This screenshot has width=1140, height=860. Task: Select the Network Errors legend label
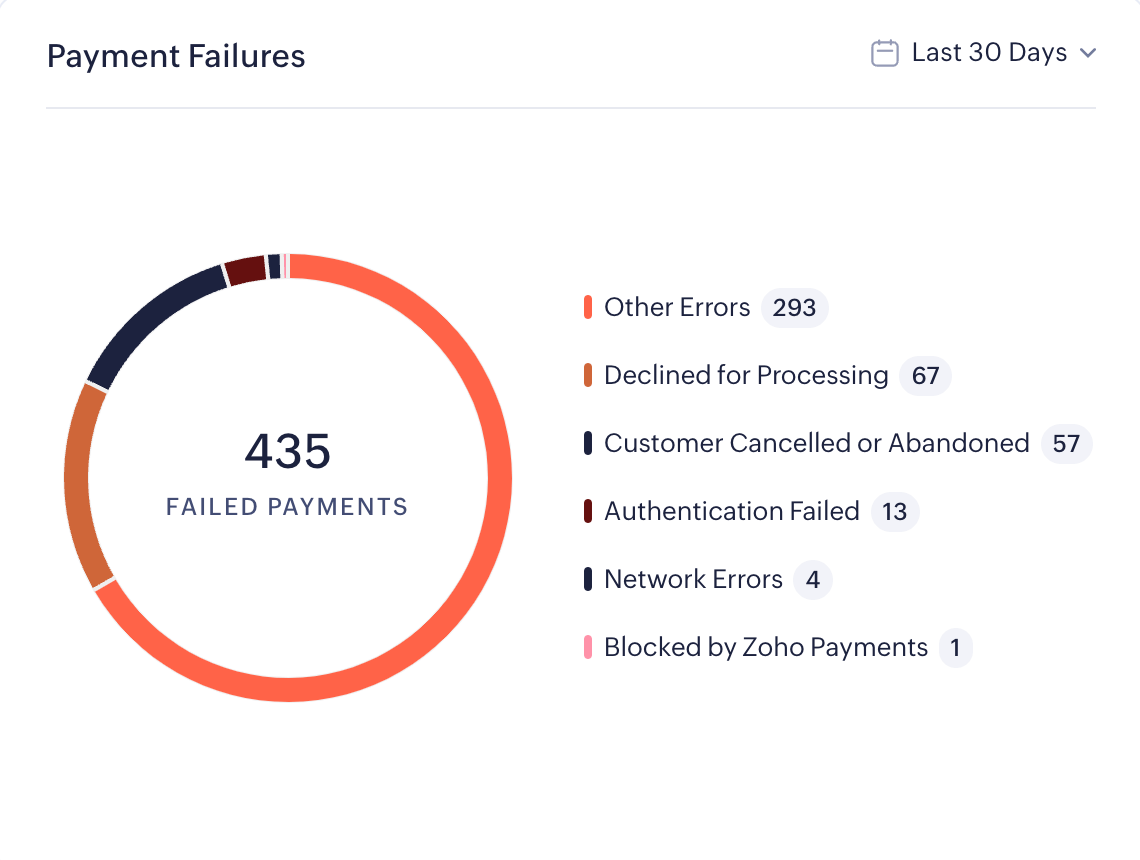coord(693,579)
